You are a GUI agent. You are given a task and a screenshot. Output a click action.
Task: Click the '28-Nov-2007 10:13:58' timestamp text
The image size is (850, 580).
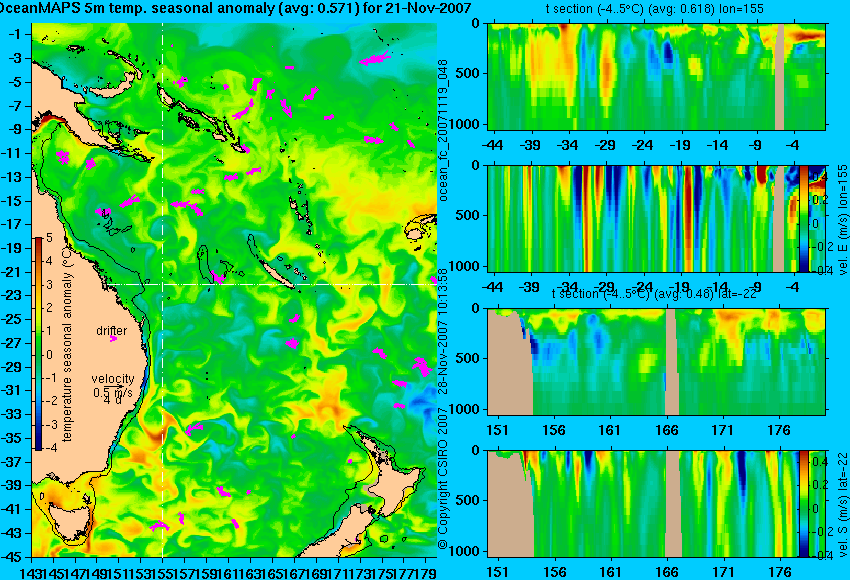(x=443, y=331)
